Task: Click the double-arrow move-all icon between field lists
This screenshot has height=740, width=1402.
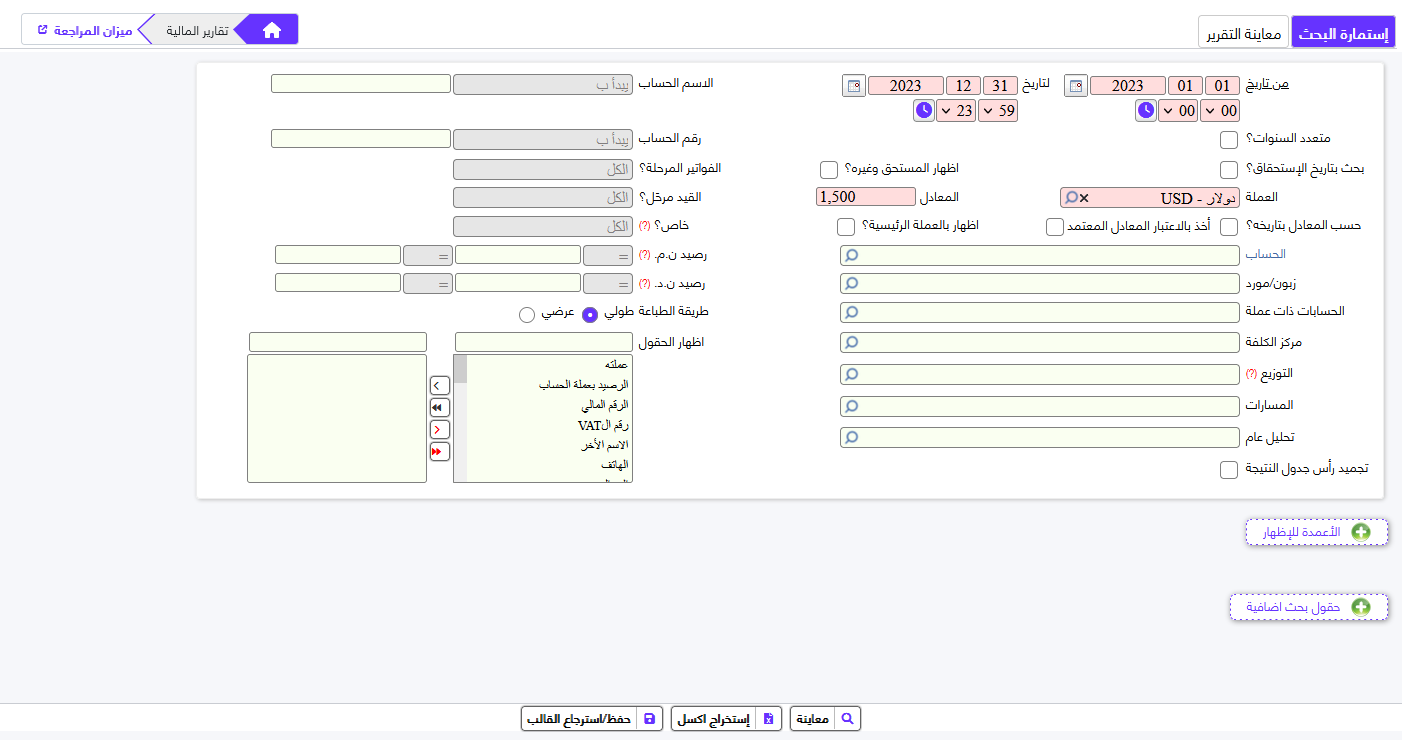Action: click(438, 407)
